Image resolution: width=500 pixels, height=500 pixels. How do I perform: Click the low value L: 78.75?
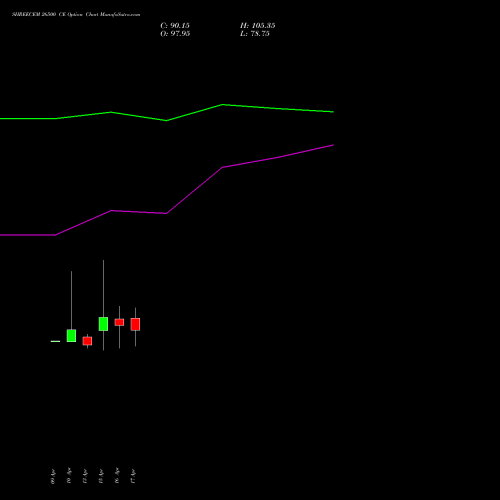[255, 34]
